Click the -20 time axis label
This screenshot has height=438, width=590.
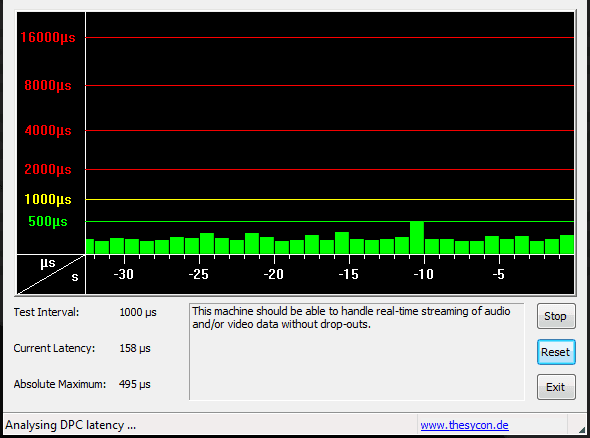[274, 274]
